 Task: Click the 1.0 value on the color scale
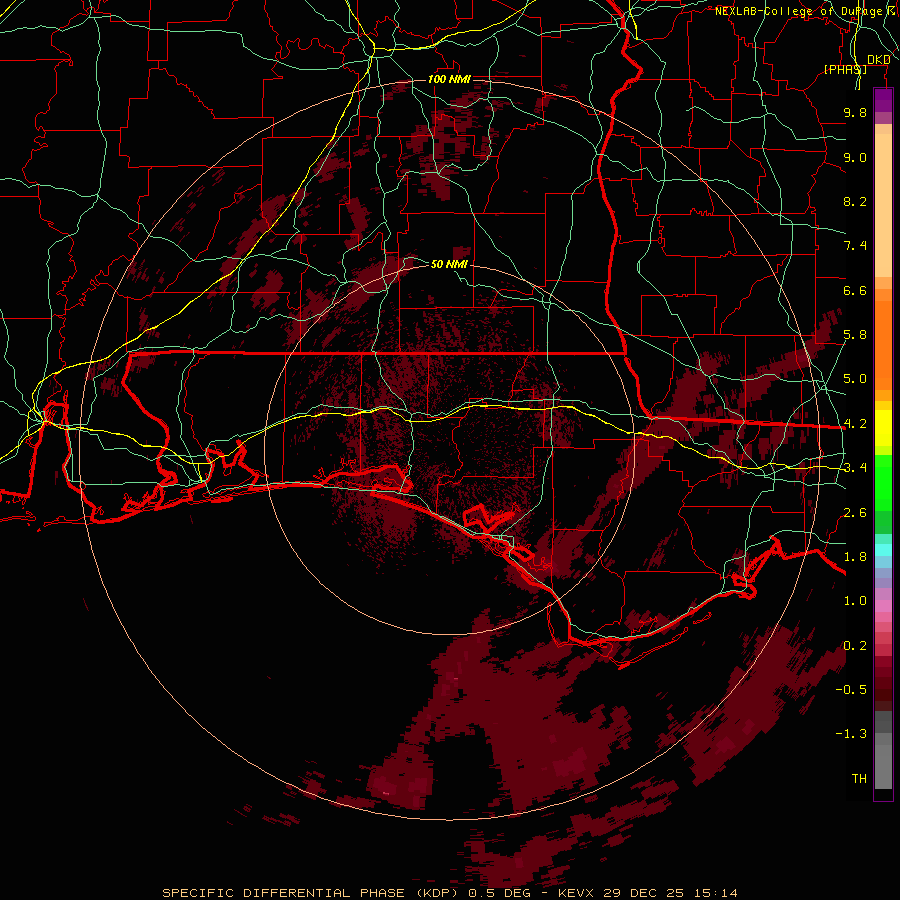(x=855, y=601)
